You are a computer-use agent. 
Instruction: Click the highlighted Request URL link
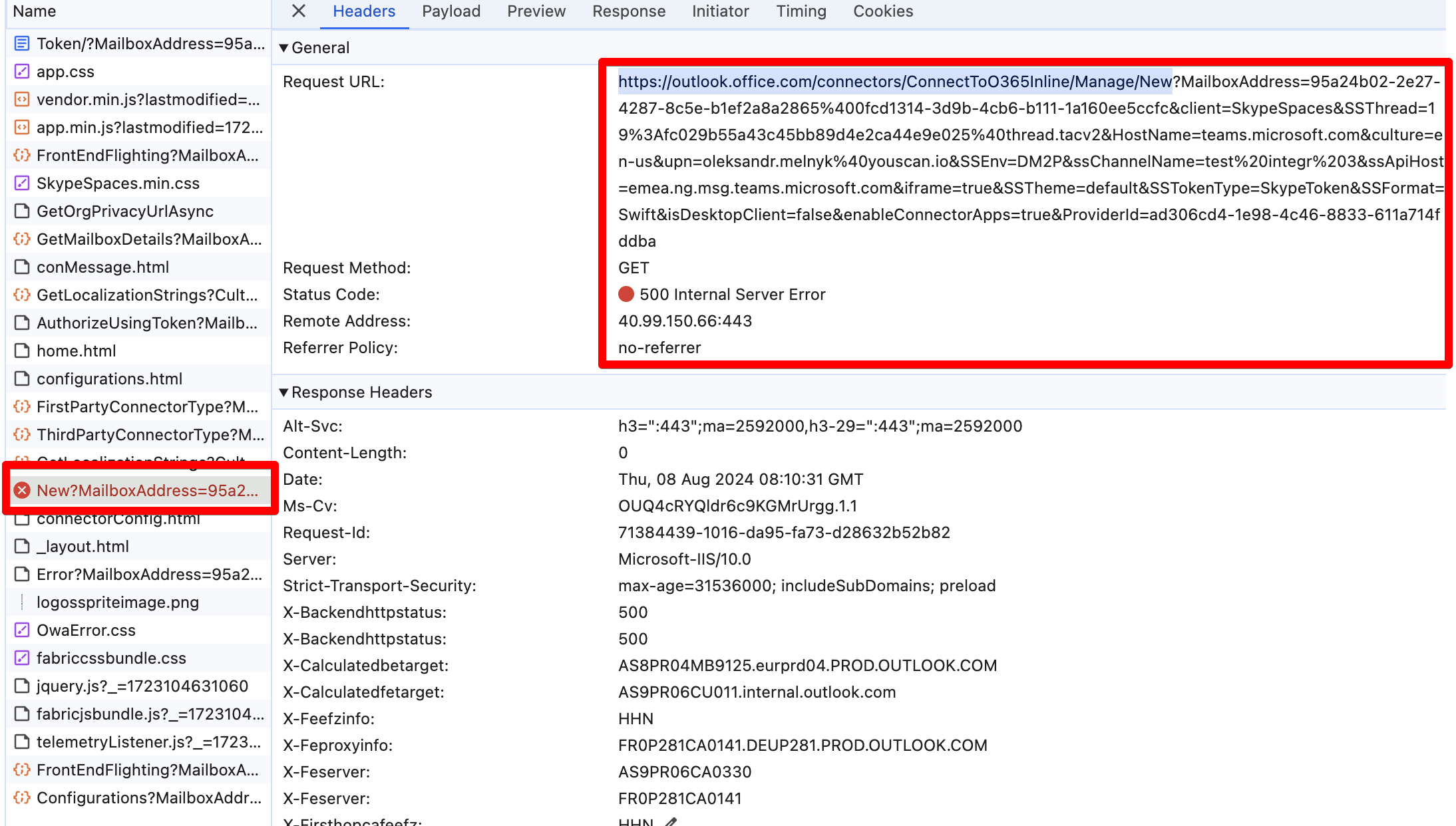click(x=894, y=82)
